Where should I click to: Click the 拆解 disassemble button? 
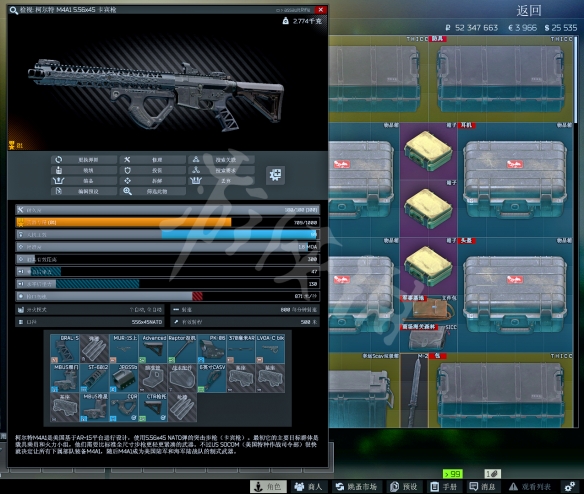tap(153, 181)
